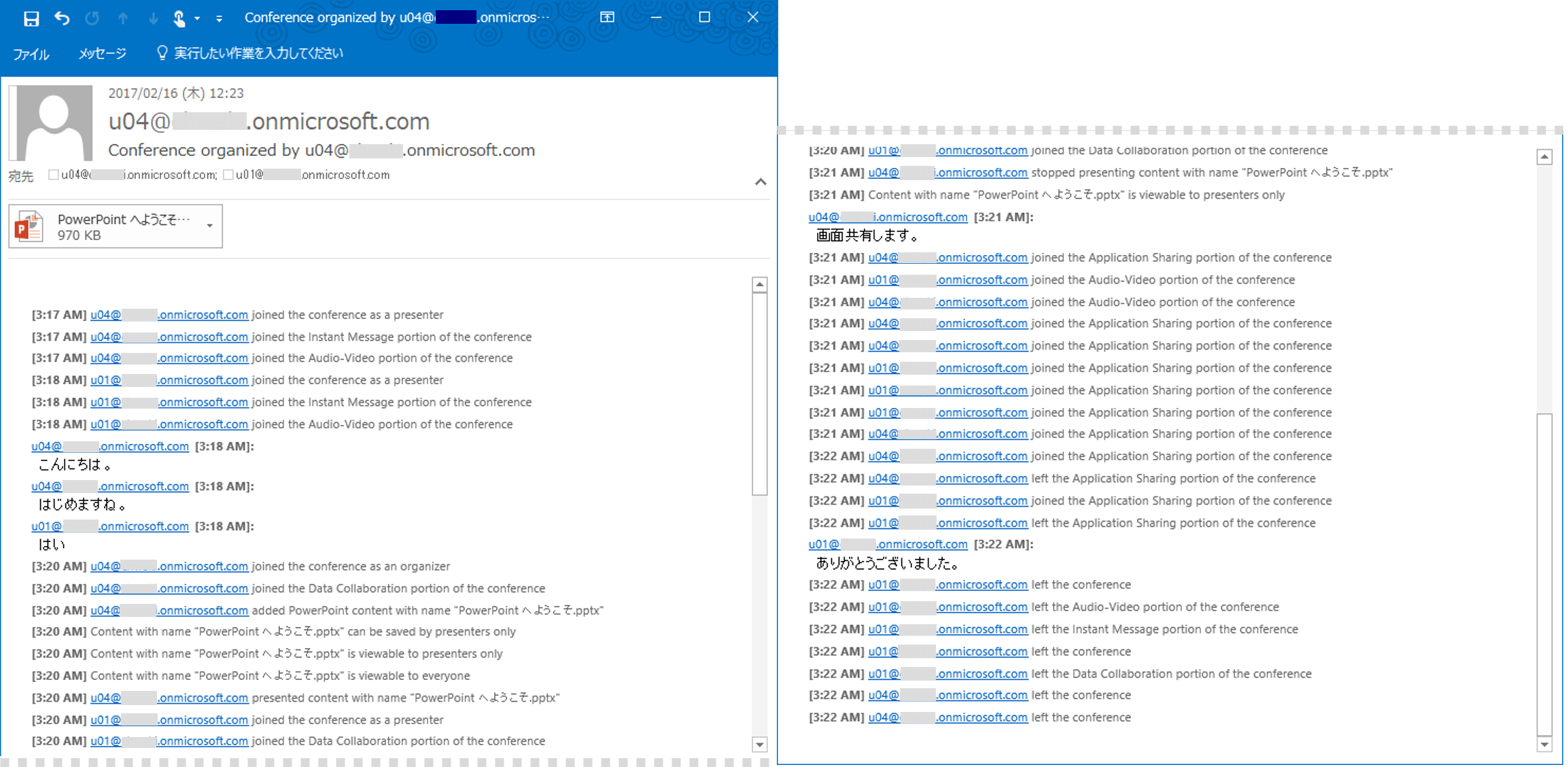Click left message pane scroll down arrow
The image size is (1568, 767).
[760, 745]
